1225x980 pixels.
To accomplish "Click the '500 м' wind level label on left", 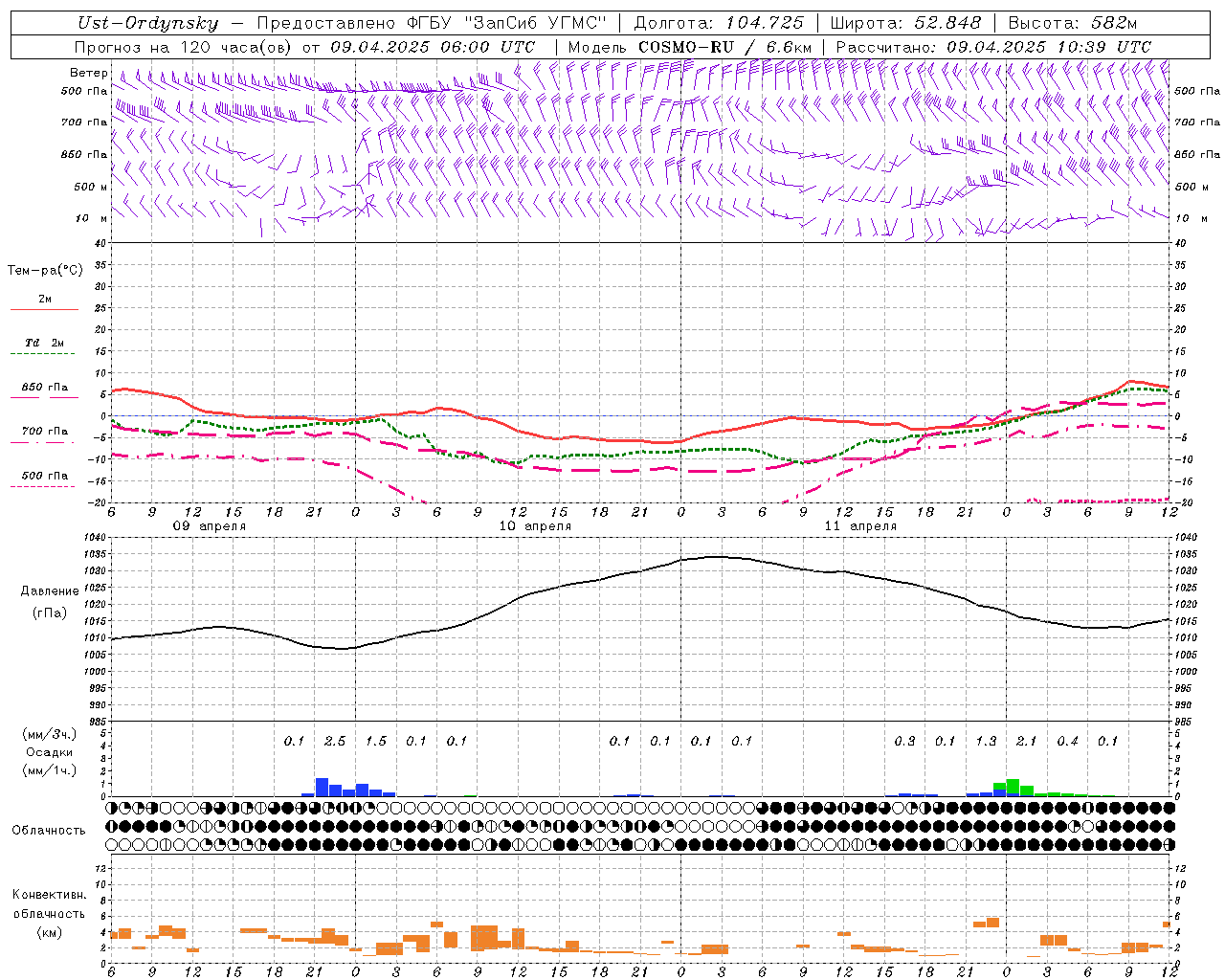I will (91, 187).
